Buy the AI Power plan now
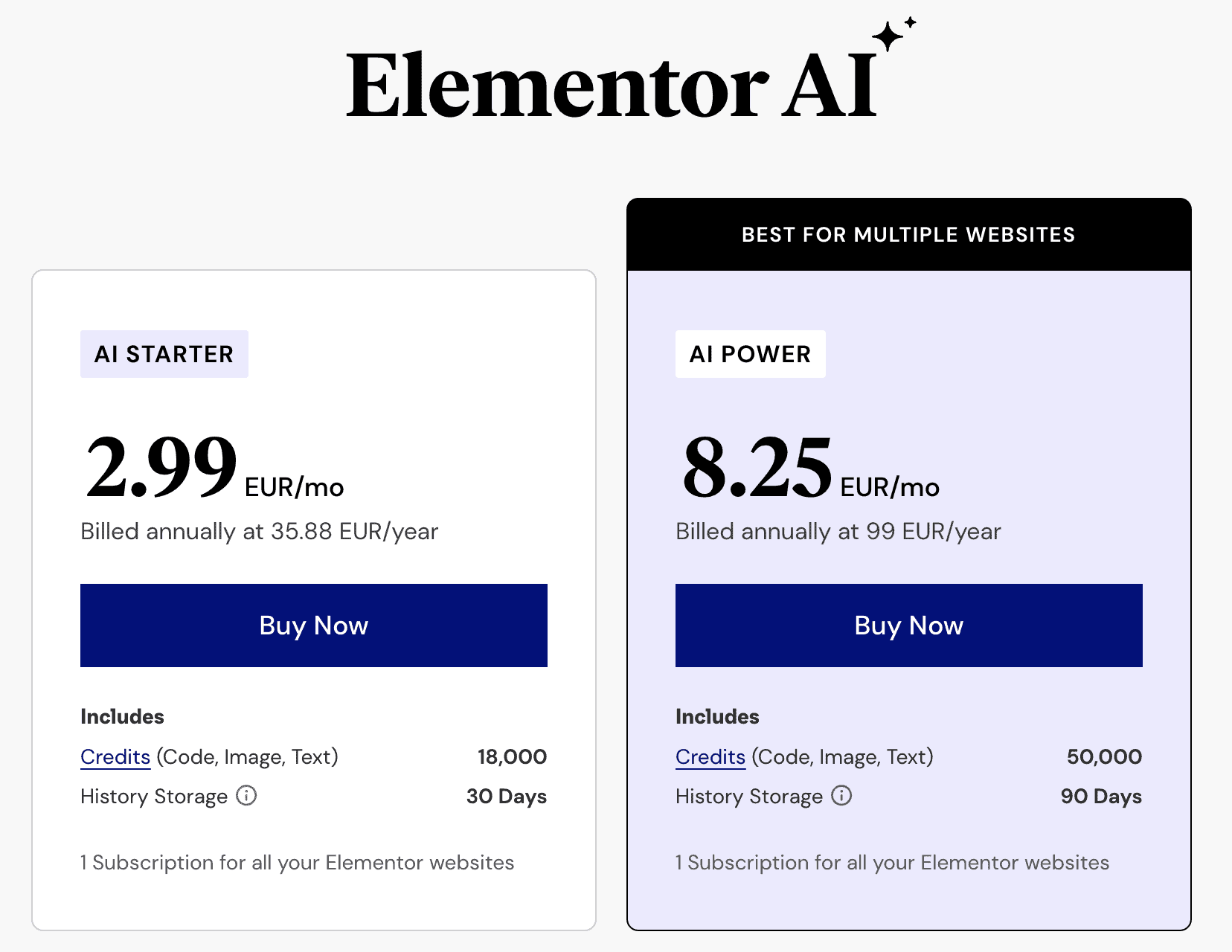Image resolution: width=1232 pixels, height=952 pixels. (909, 625)
